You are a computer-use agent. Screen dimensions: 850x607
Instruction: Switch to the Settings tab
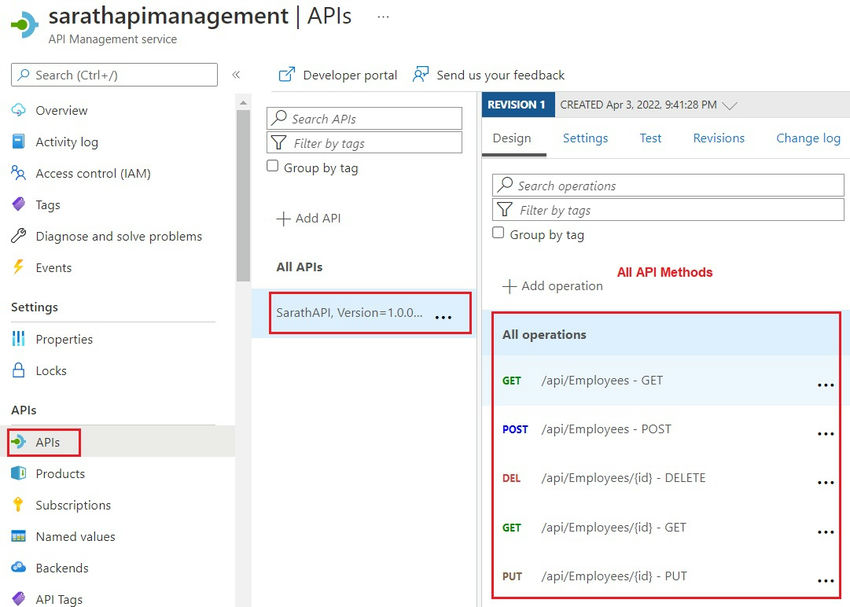coord(585,138)
